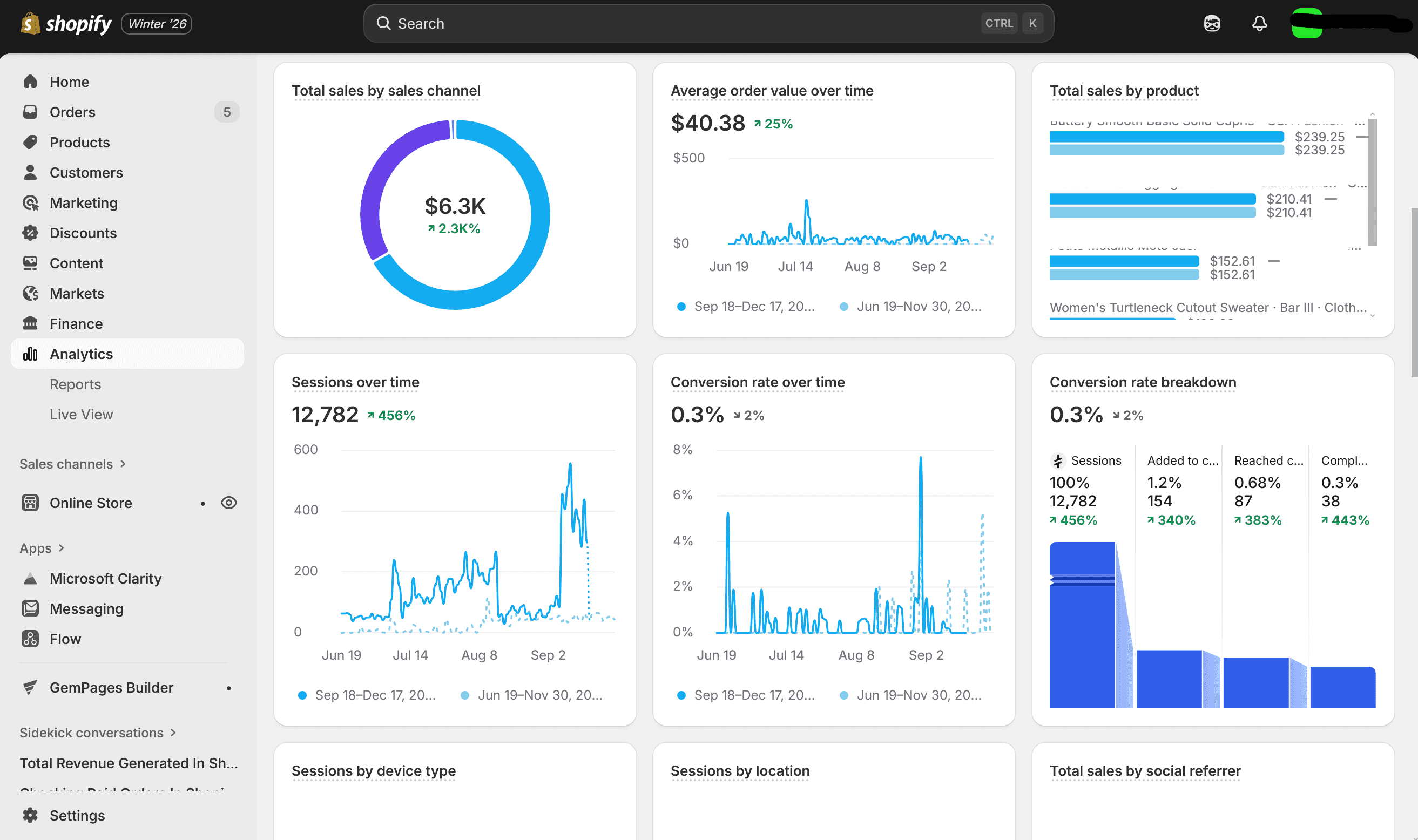Image resolution: width=1418 pixels, height=840 pixels.
Task: Click the Search input field
Action: (679, 23)
